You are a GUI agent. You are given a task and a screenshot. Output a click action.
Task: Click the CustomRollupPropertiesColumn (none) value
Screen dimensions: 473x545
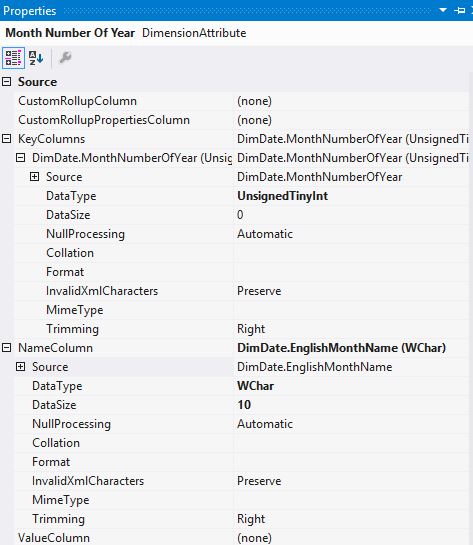[x=254, y=120]
